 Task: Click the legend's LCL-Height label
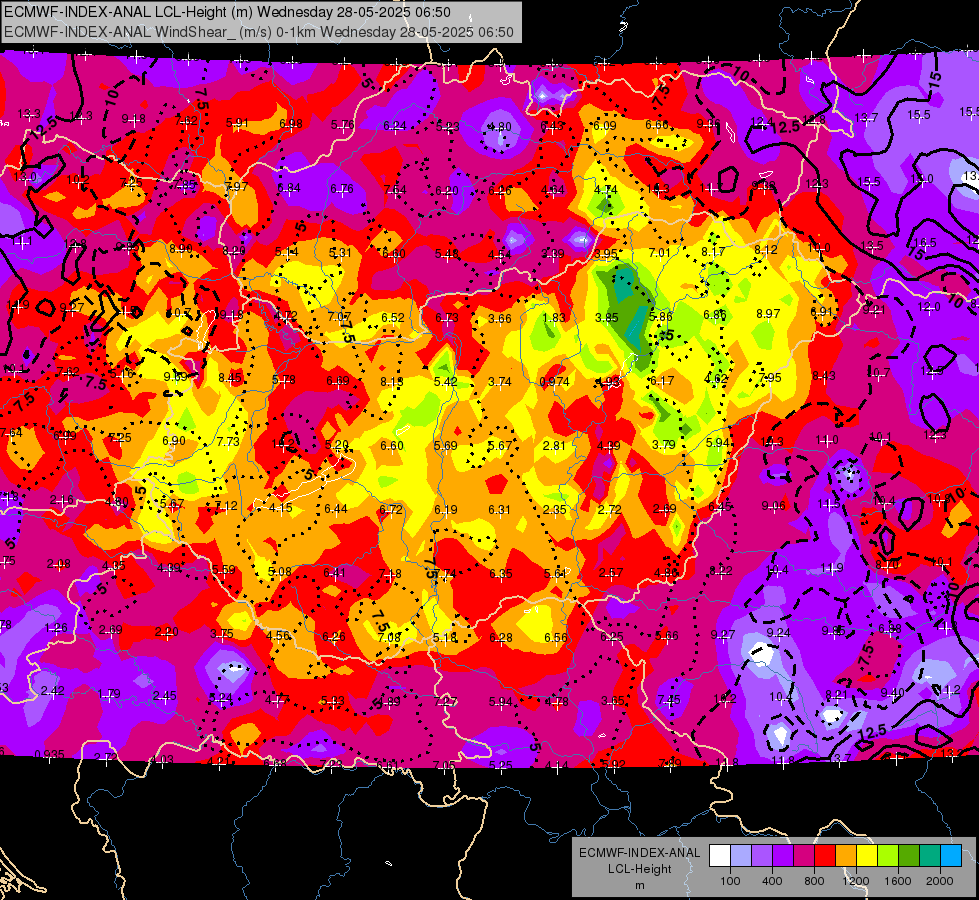(639, 869)
